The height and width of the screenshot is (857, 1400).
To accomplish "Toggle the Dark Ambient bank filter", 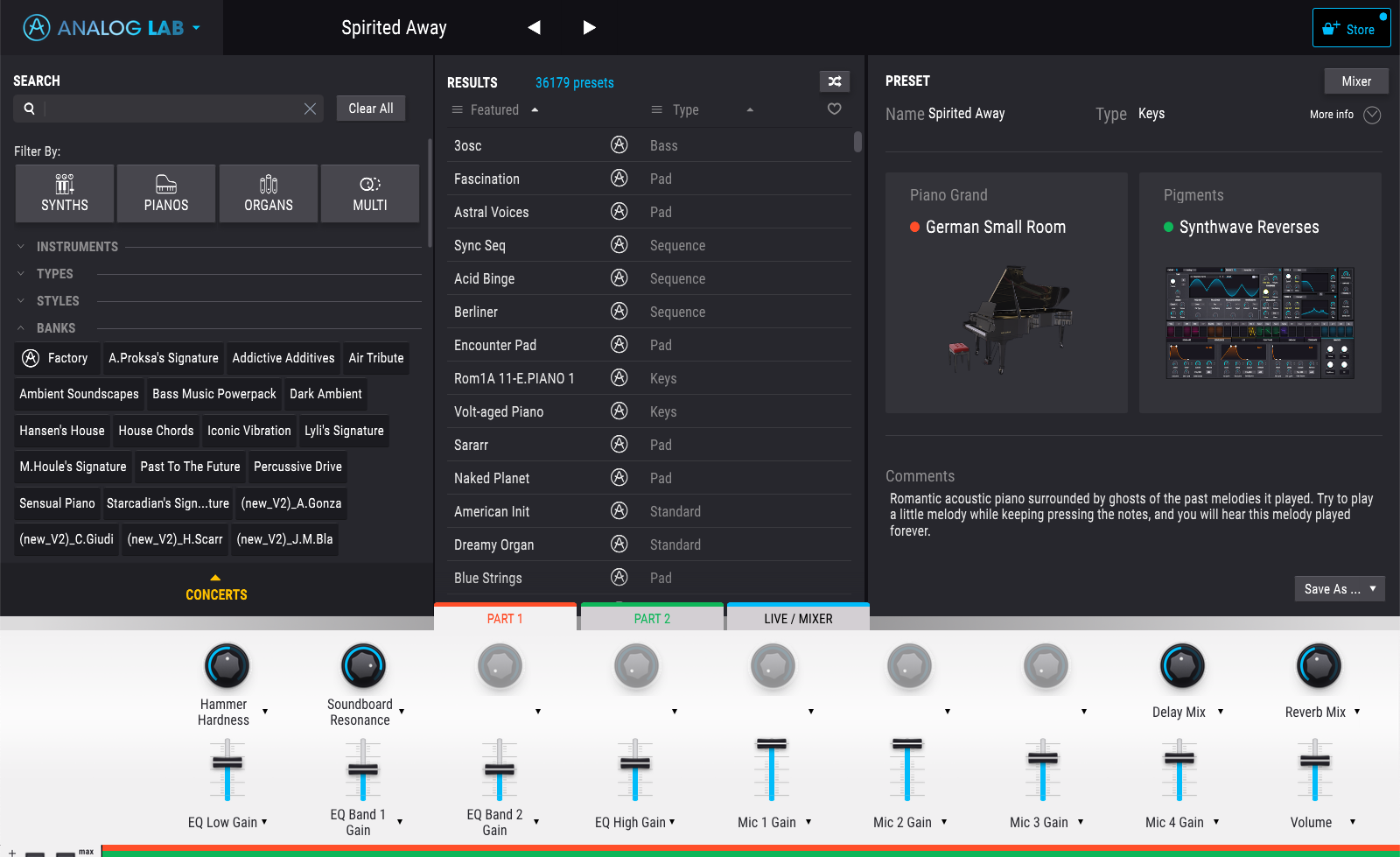I will (x=325, y=394).
